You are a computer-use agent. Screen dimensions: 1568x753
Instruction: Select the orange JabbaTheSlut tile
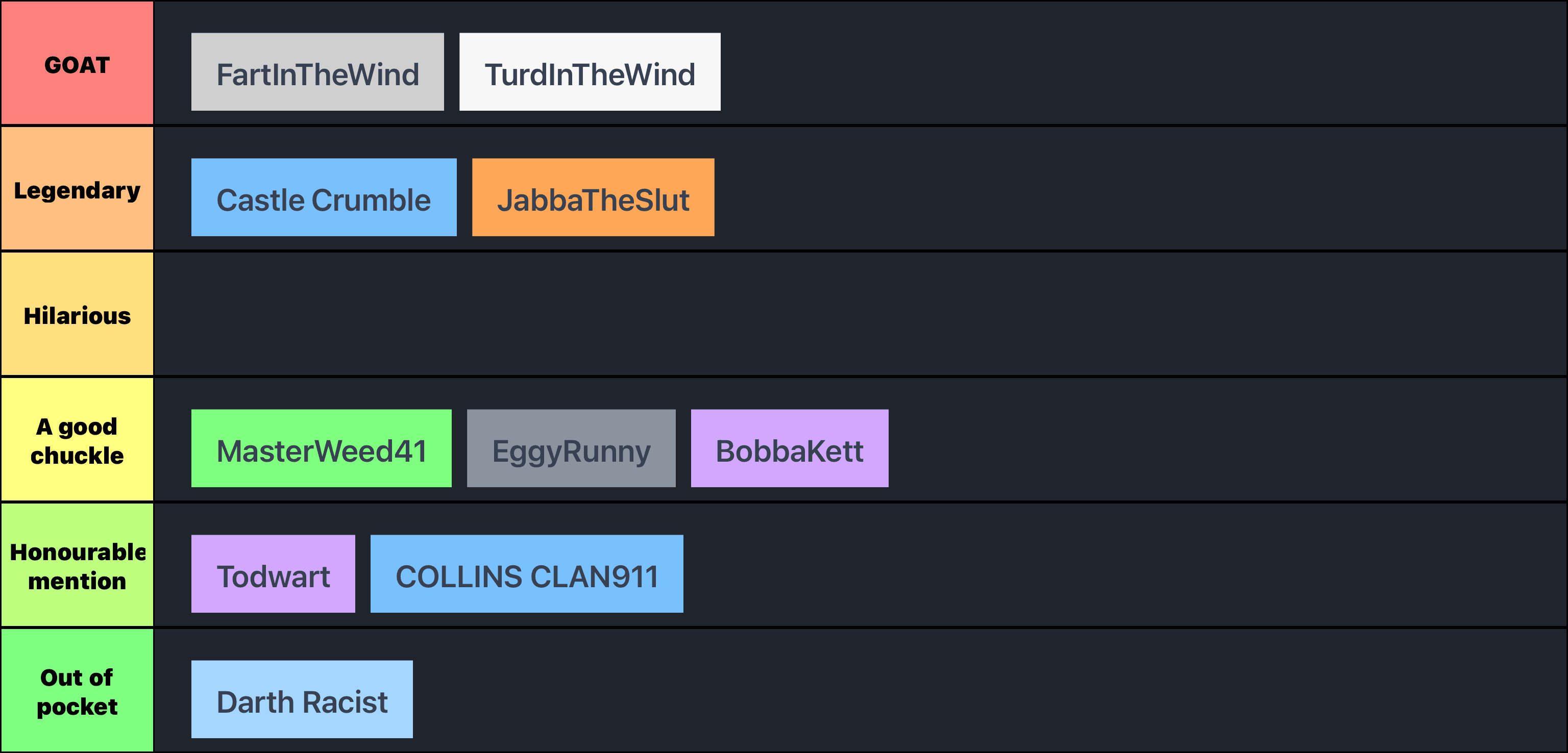click(593, 197)
